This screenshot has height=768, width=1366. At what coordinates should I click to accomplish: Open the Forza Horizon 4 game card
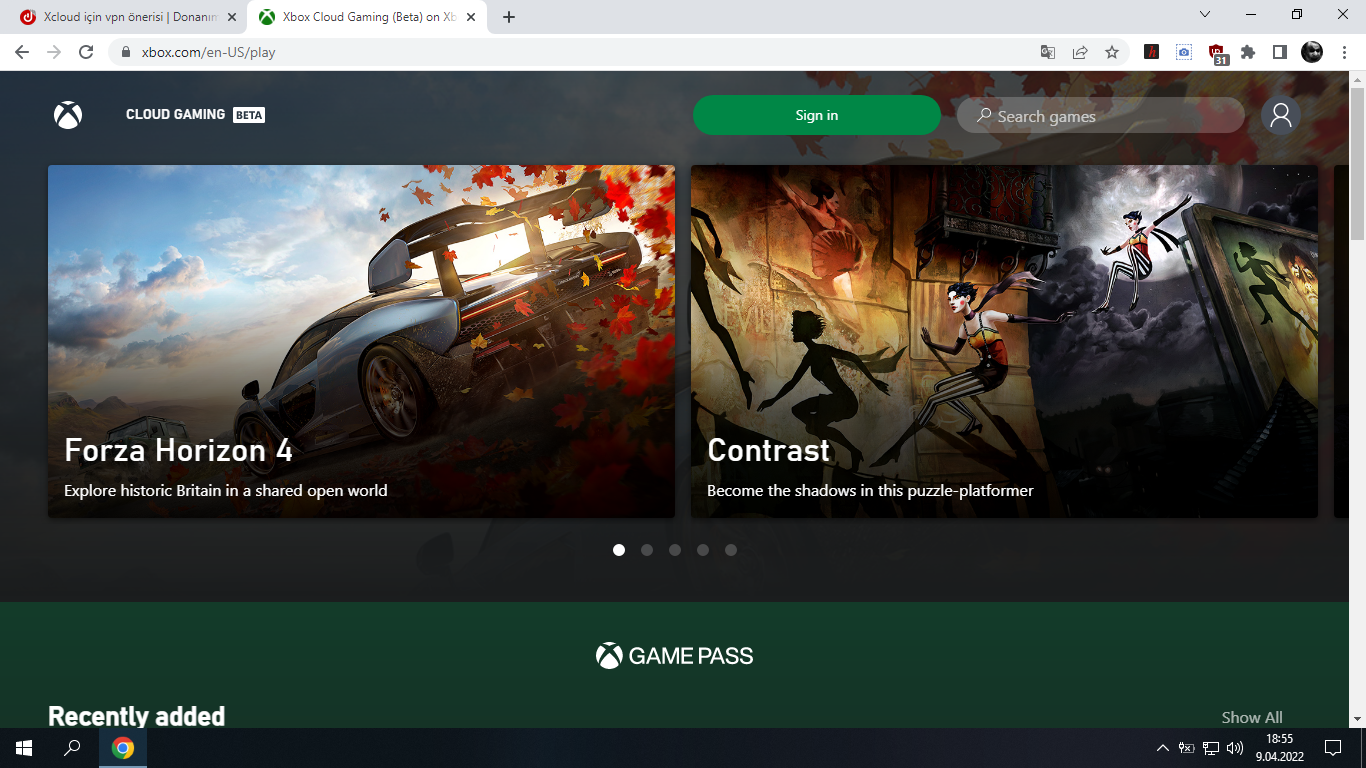tap(361, 341)
